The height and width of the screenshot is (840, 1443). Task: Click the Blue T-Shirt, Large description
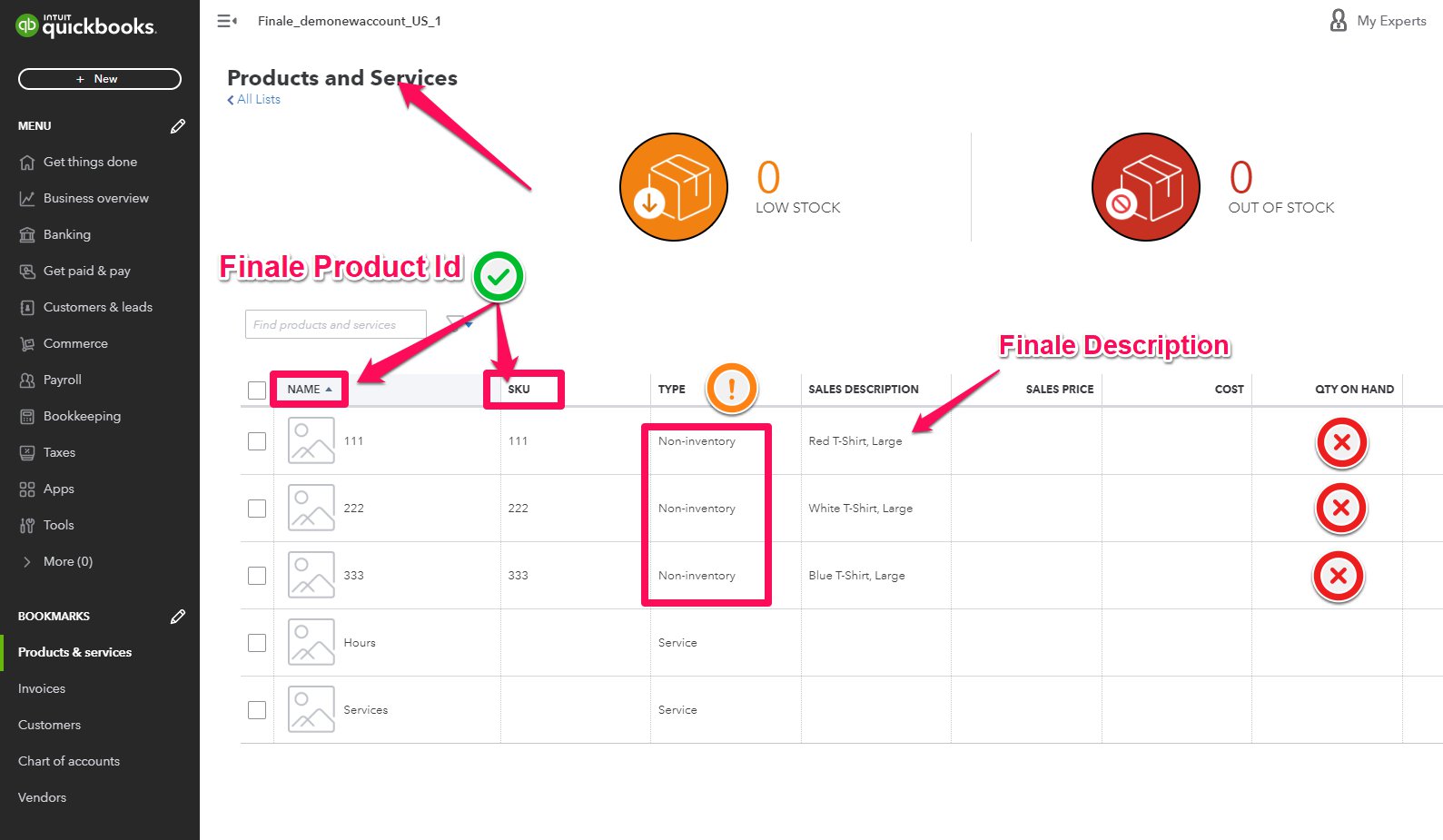(x=856, y=576)
